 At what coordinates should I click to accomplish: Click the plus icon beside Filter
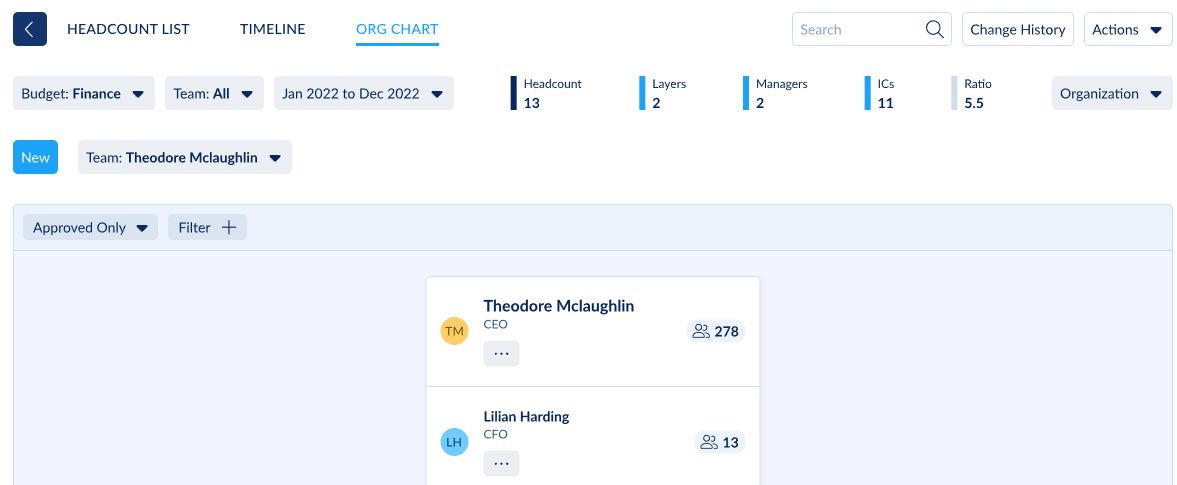229,228
